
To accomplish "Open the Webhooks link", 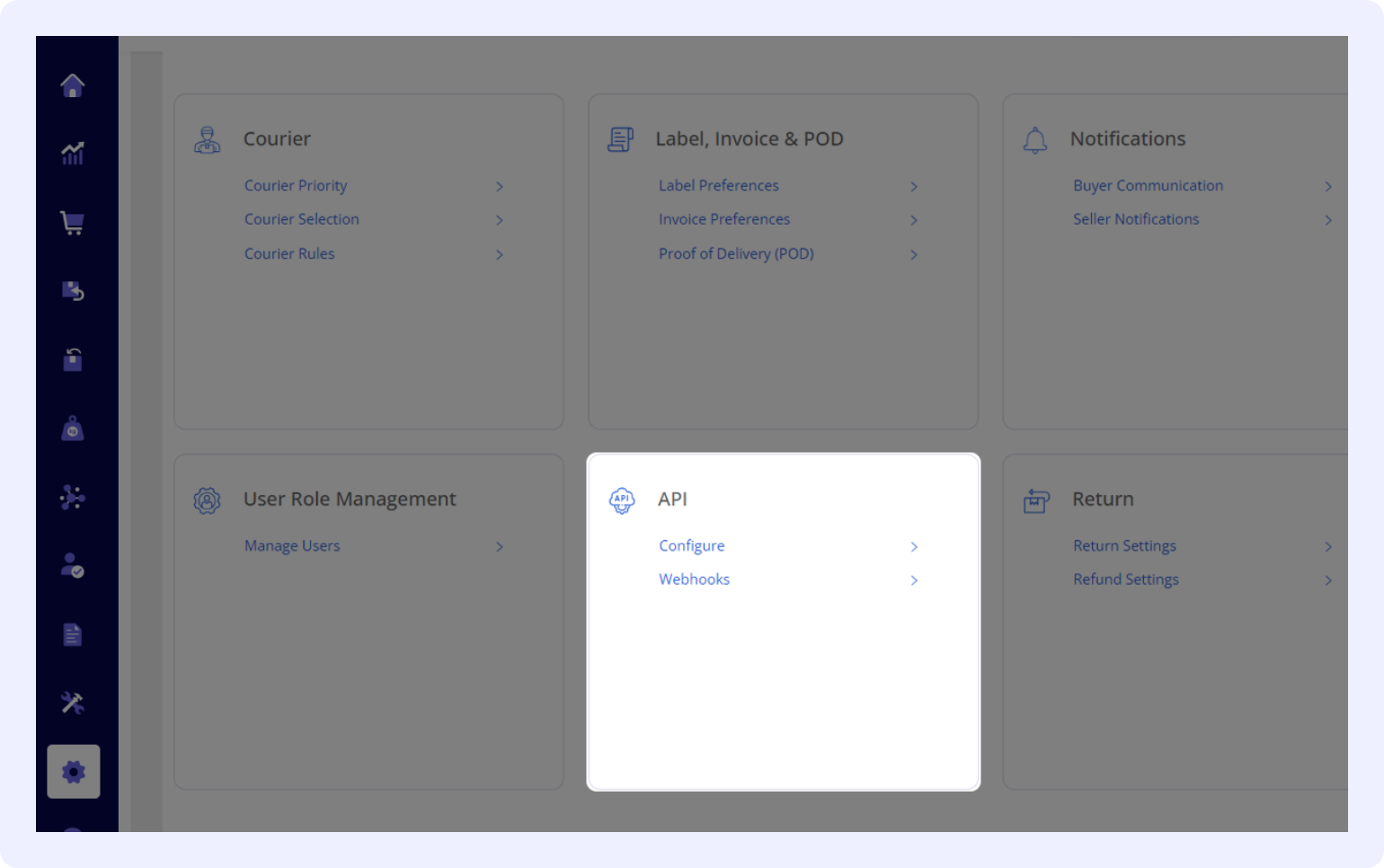I will 694,580.
